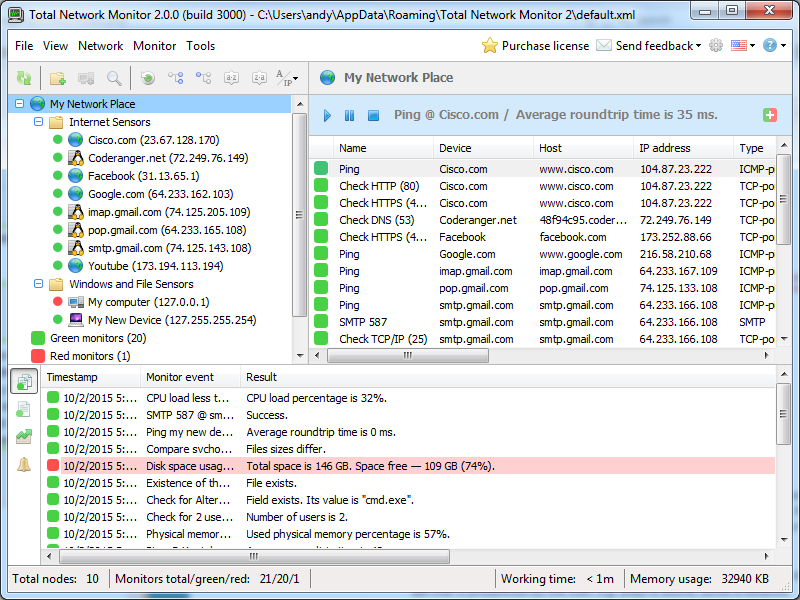
Task: Open statistics via the green graph icon
Action: point(22,437)
